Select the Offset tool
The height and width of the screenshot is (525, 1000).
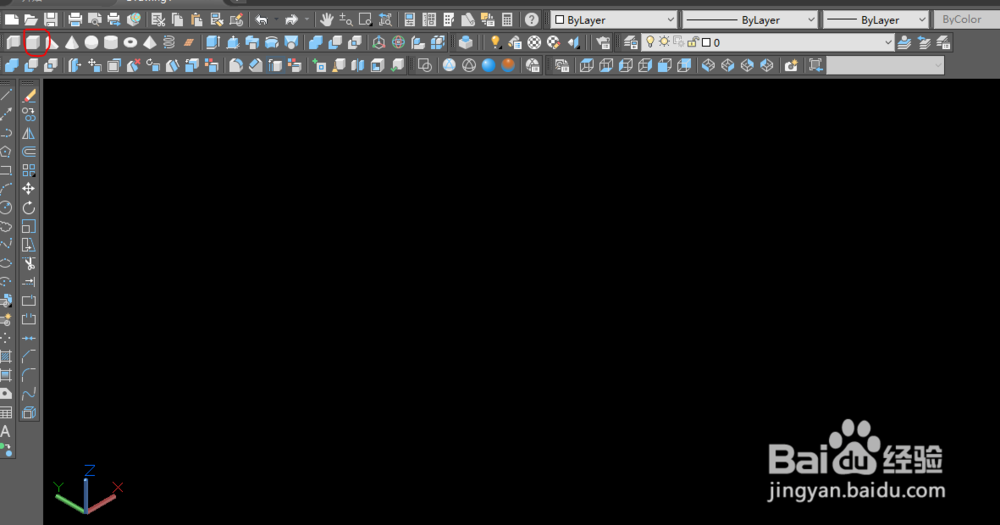[29, 152]
